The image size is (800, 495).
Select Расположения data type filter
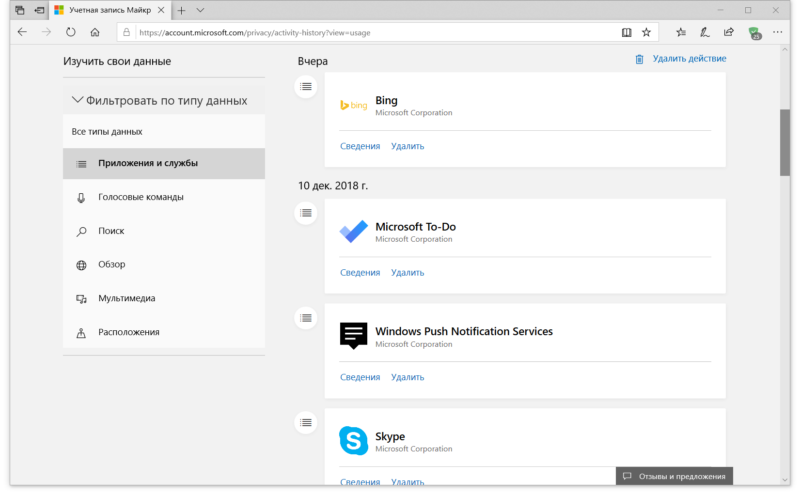click(x=164, y=332)
